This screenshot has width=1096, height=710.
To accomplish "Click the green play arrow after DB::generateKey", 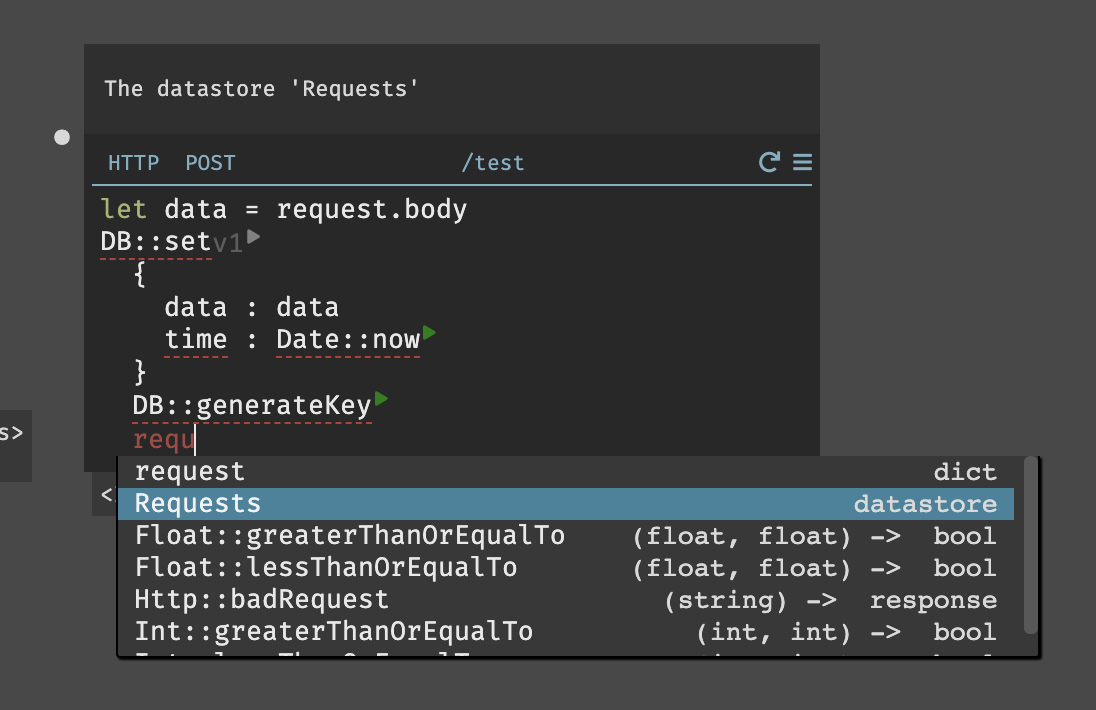I will pos(381,399).
